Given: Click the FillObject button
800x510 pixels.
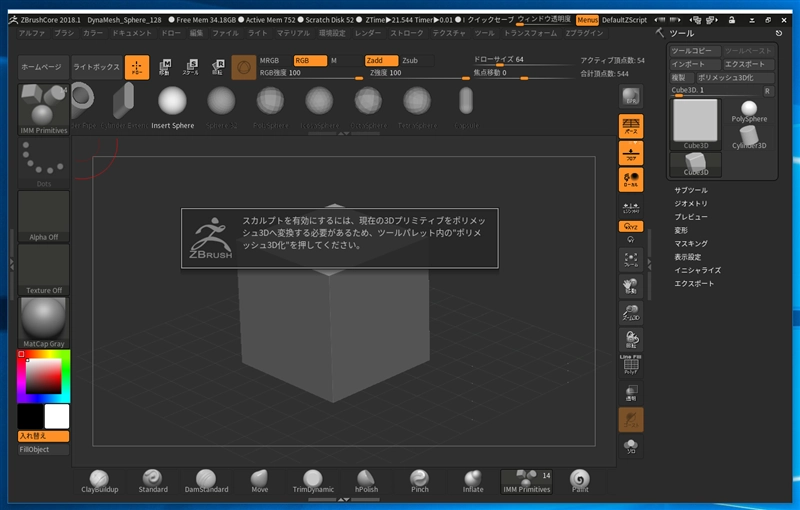Looking at the screenshot, I should click(x=44, y=449).
